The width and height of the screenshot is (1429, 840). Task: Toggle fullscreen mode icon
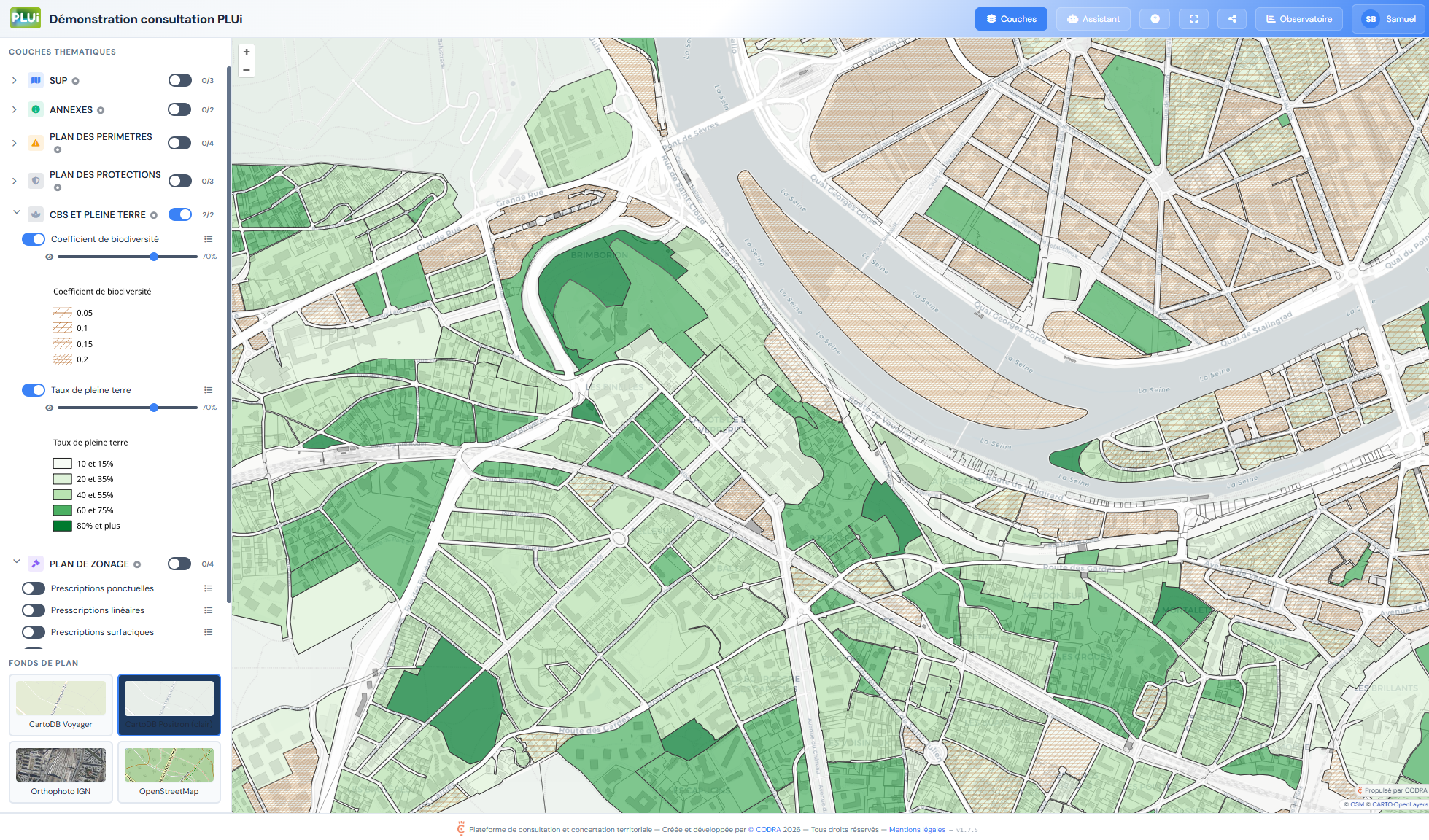pyautogui.click(x=1193, y=19)
